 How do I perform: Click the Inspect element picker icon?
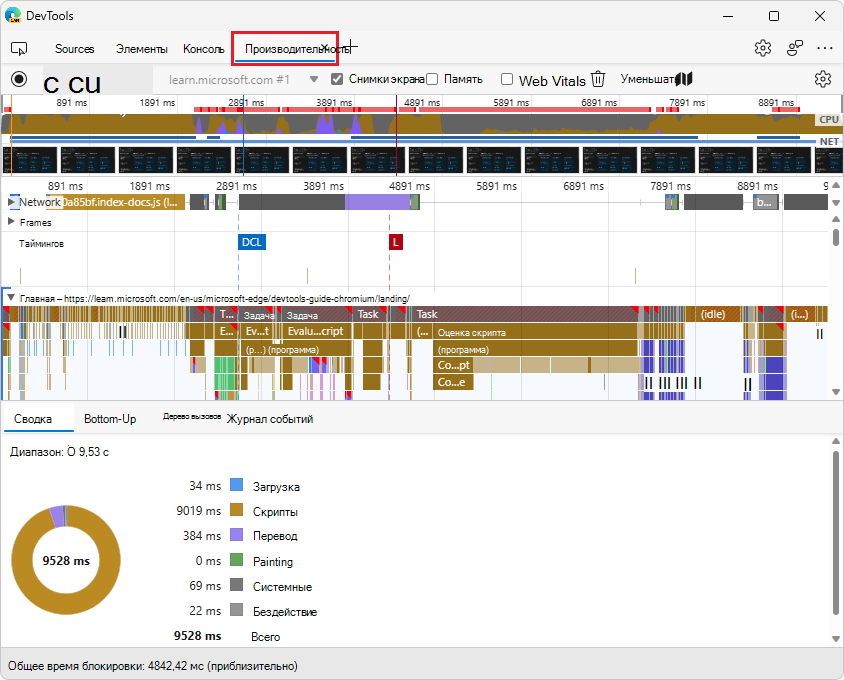[19, 49]
